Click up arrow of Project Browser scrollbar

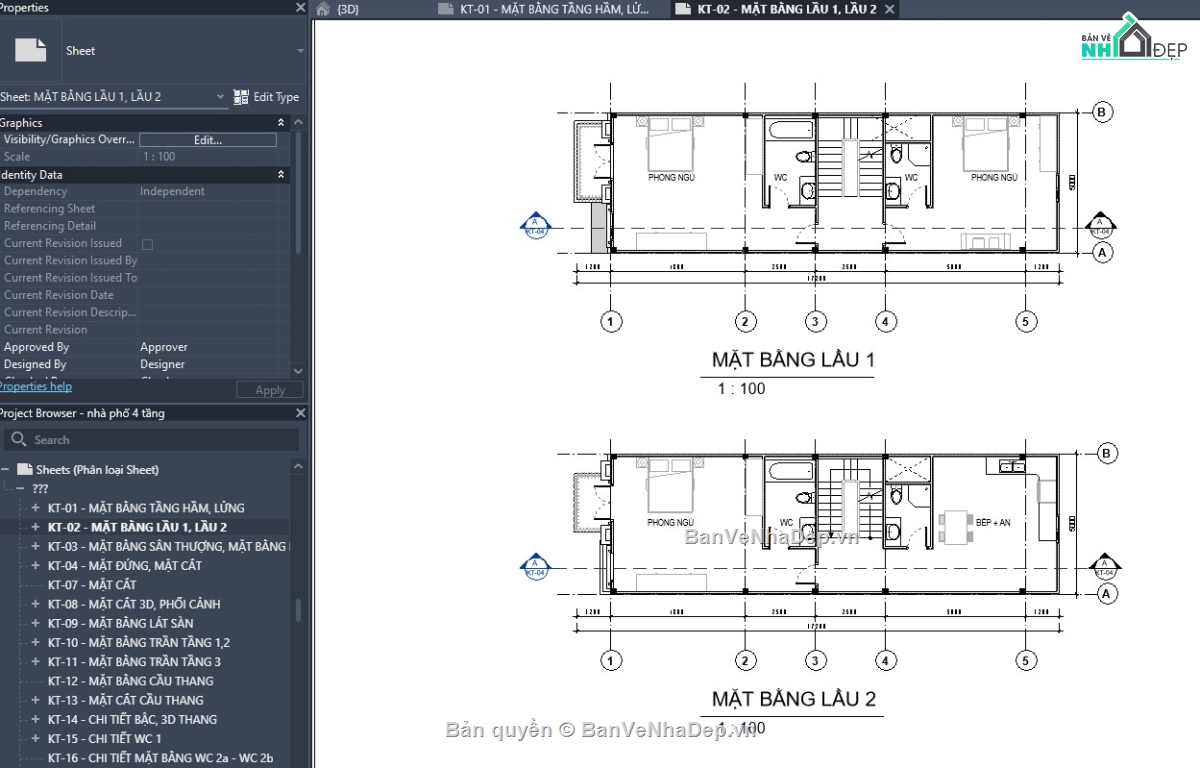(x=298, y=467)
